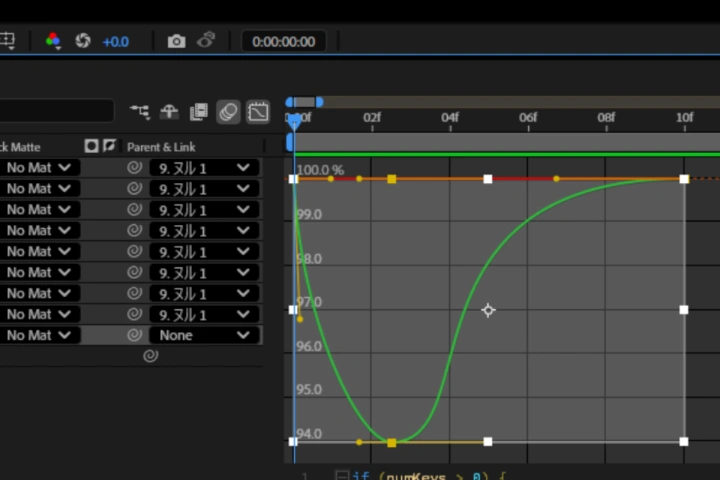Click the top-middle transform box handle
The width and height of the screenshot is (720, 480).
point(488,179)
